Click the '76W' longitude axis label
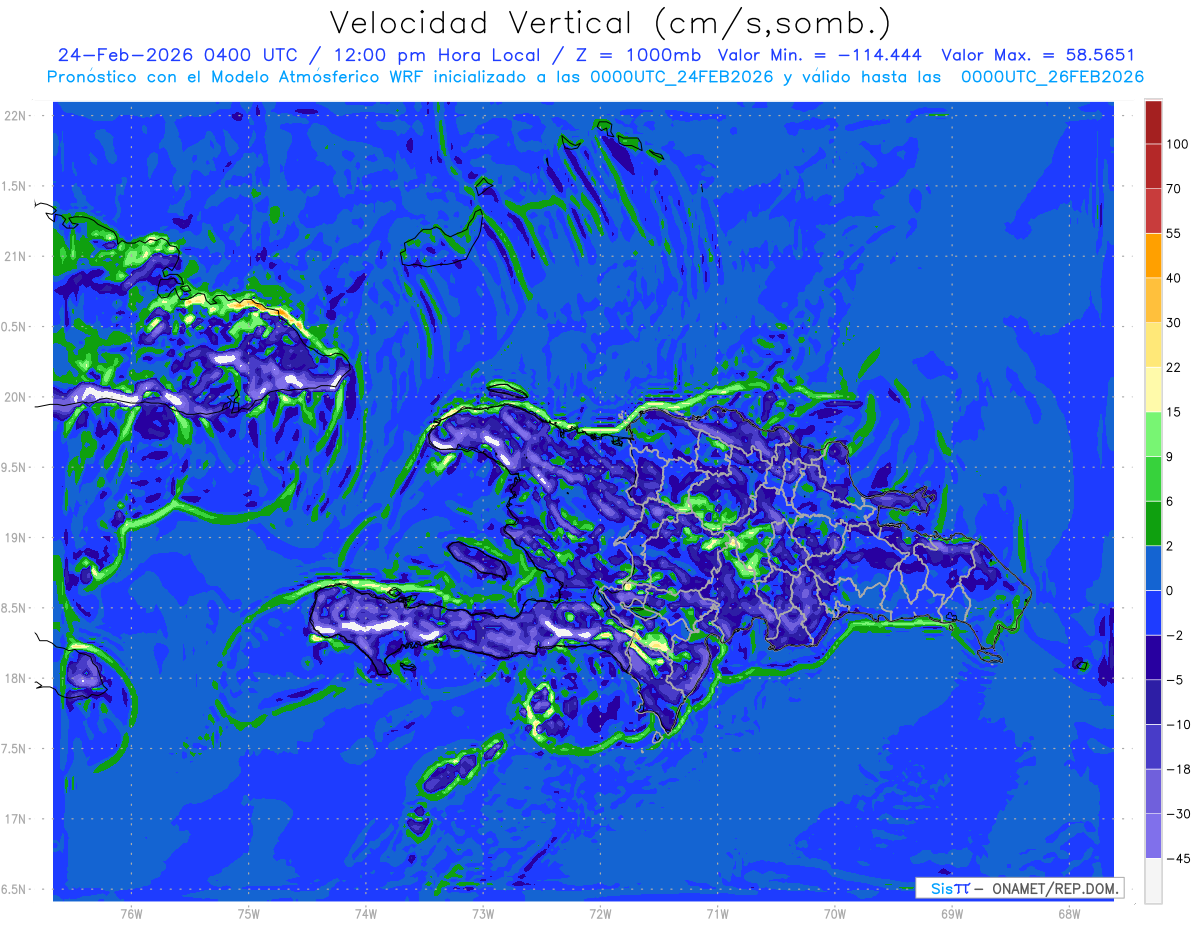The width and height of the screenshot is (1200, 927). [131, 913]
